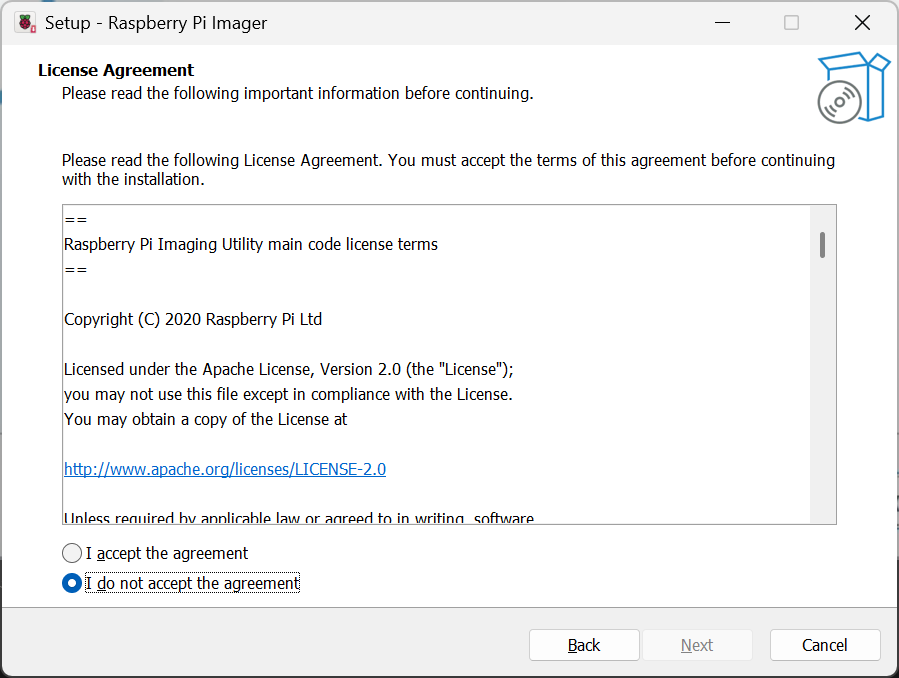Viewport: 899px width, 678px height.
Task: Cancel the Raspberry Pi Imager setup
Action: tap(825, 645)
